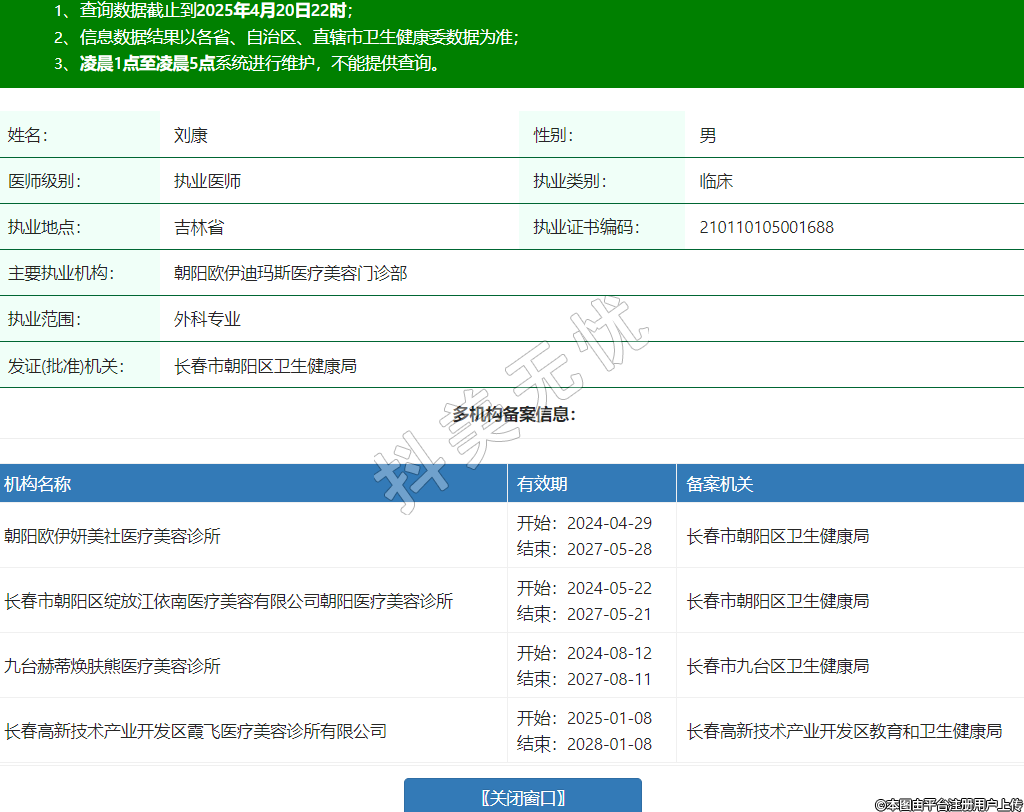Screen dimensions: 1024x812
Task: Click the maintenance notice about 凌晨1点至凌晨5点
Action: click(x=260, y=64)
